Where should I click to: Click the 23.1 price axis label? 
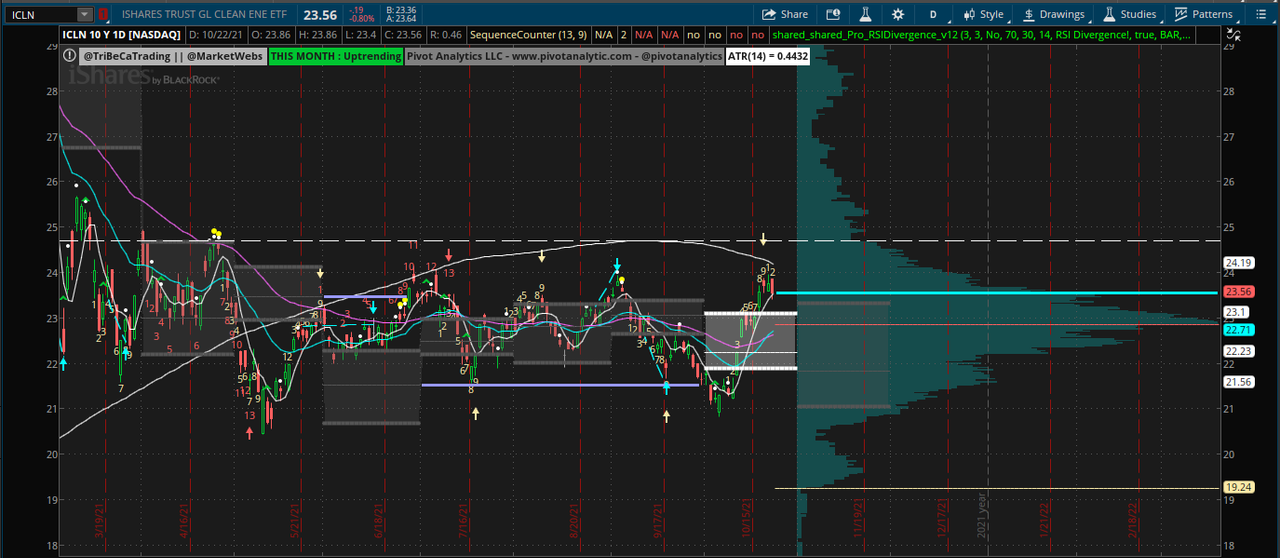[x=1235, y=312]
